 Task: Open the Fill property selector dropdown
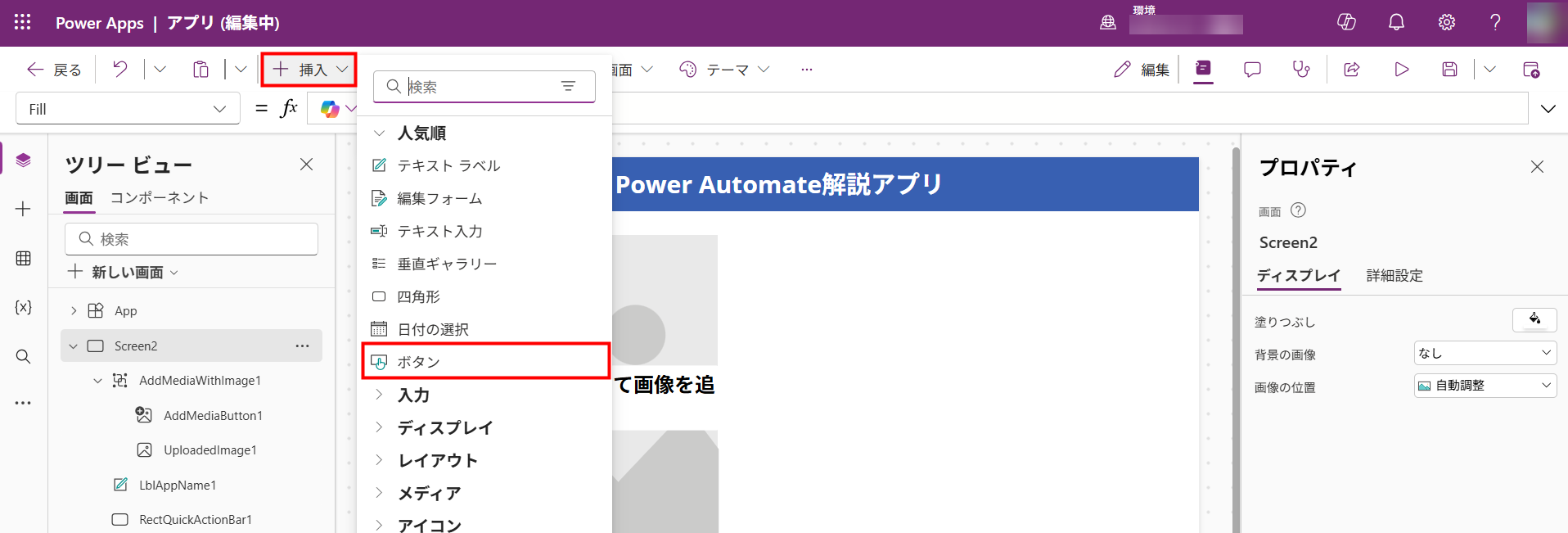(x=128, y=109)
